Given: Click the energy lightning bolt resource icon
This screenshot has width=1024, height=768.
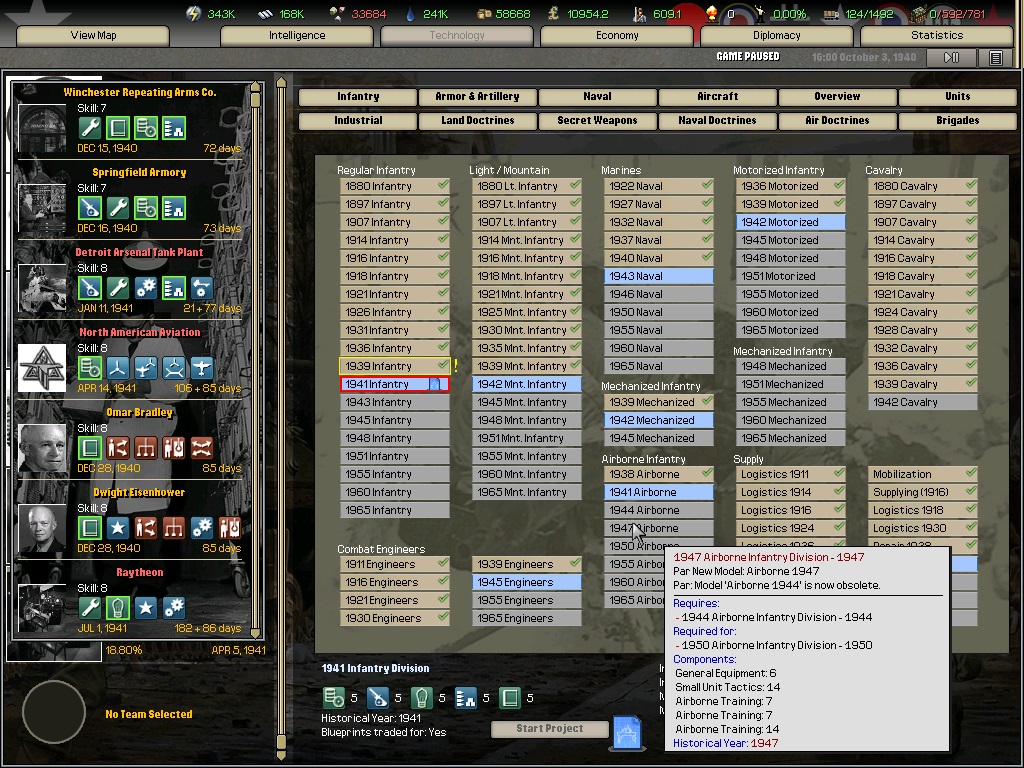Looking at the screenshot, I should tap(194, 13).
